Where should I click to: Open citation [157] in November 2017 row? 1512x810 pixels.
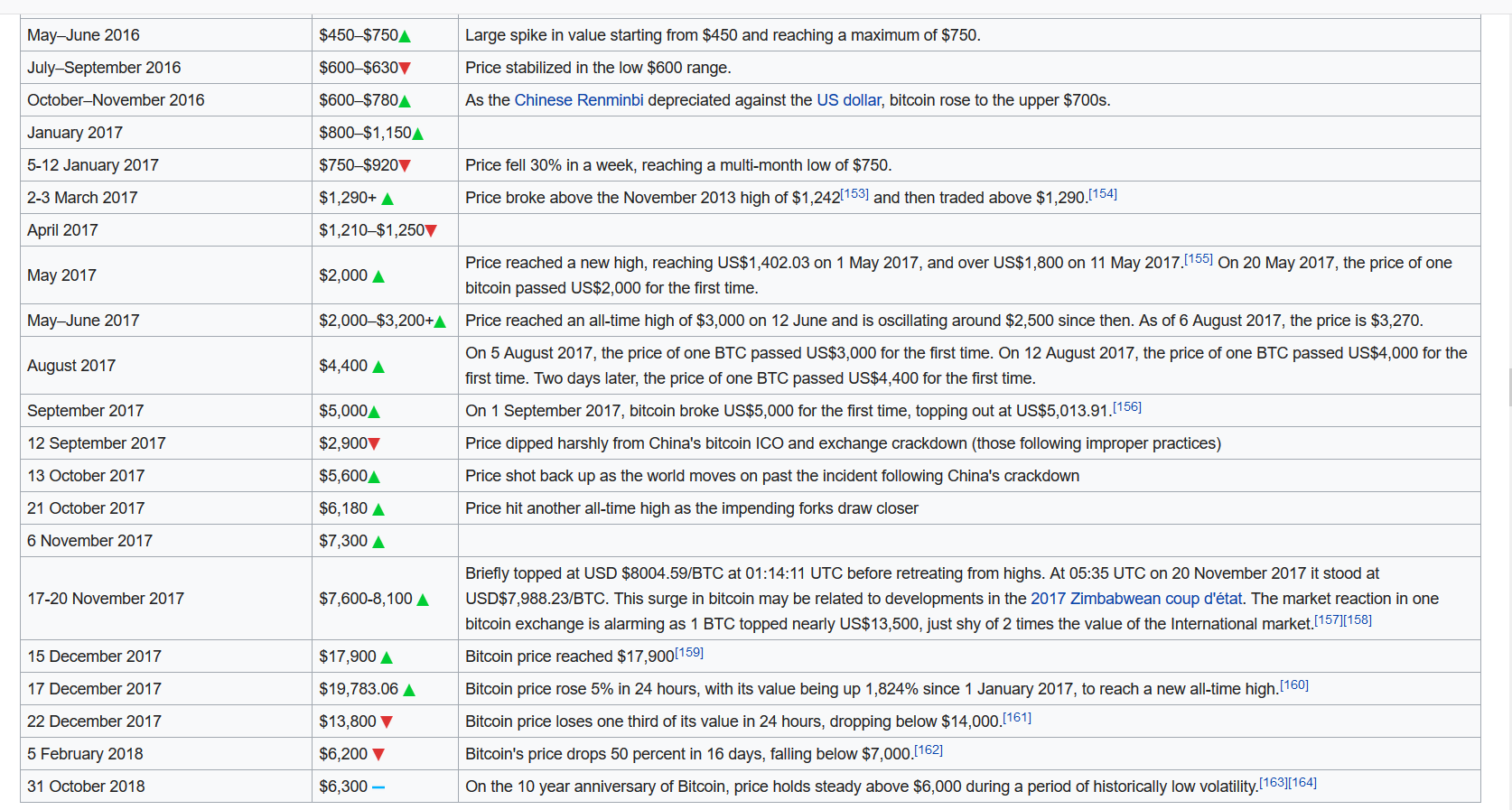[x=1329, y=620]
